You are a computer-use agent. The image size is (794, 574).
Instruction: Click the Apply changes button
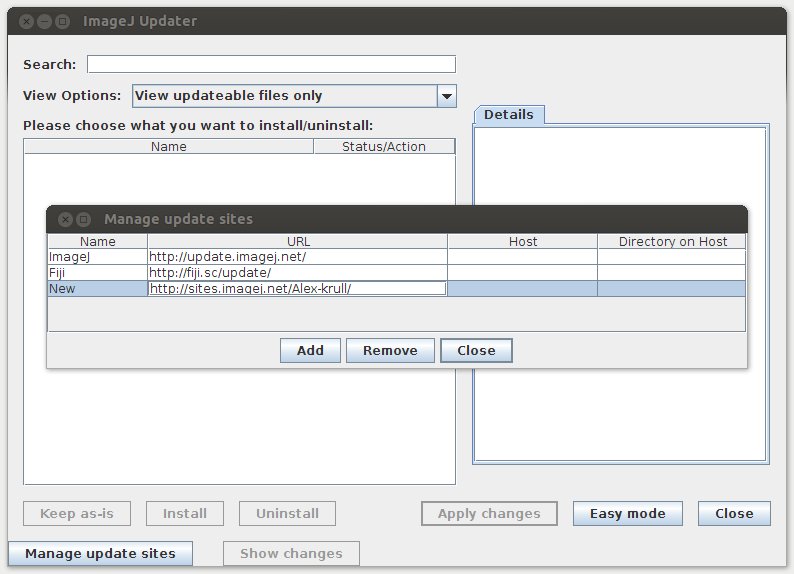489,513
